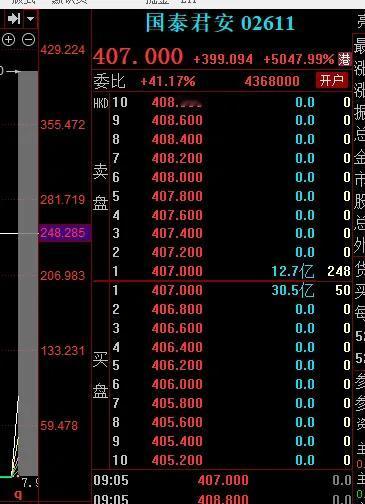The width and height of the screenshot is (365, 504).
Task: Select sell level 5 price 407.800
Action: [177, 196]
